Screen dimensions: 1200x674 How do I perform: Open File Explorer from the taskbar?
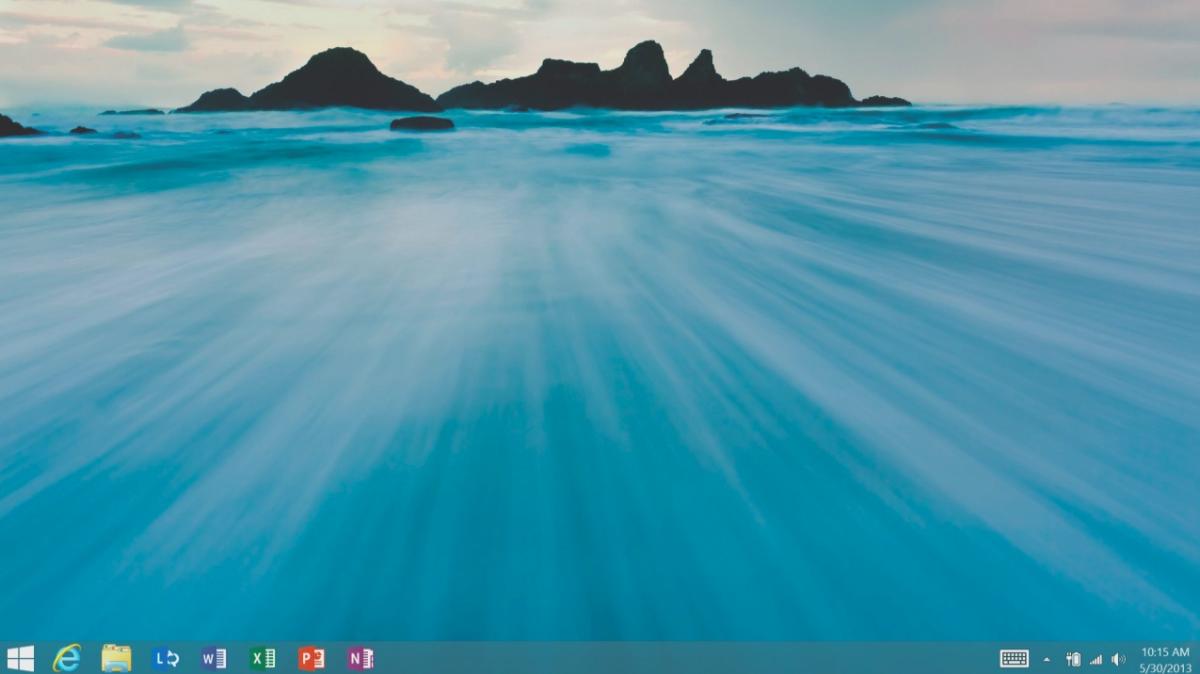116,658
